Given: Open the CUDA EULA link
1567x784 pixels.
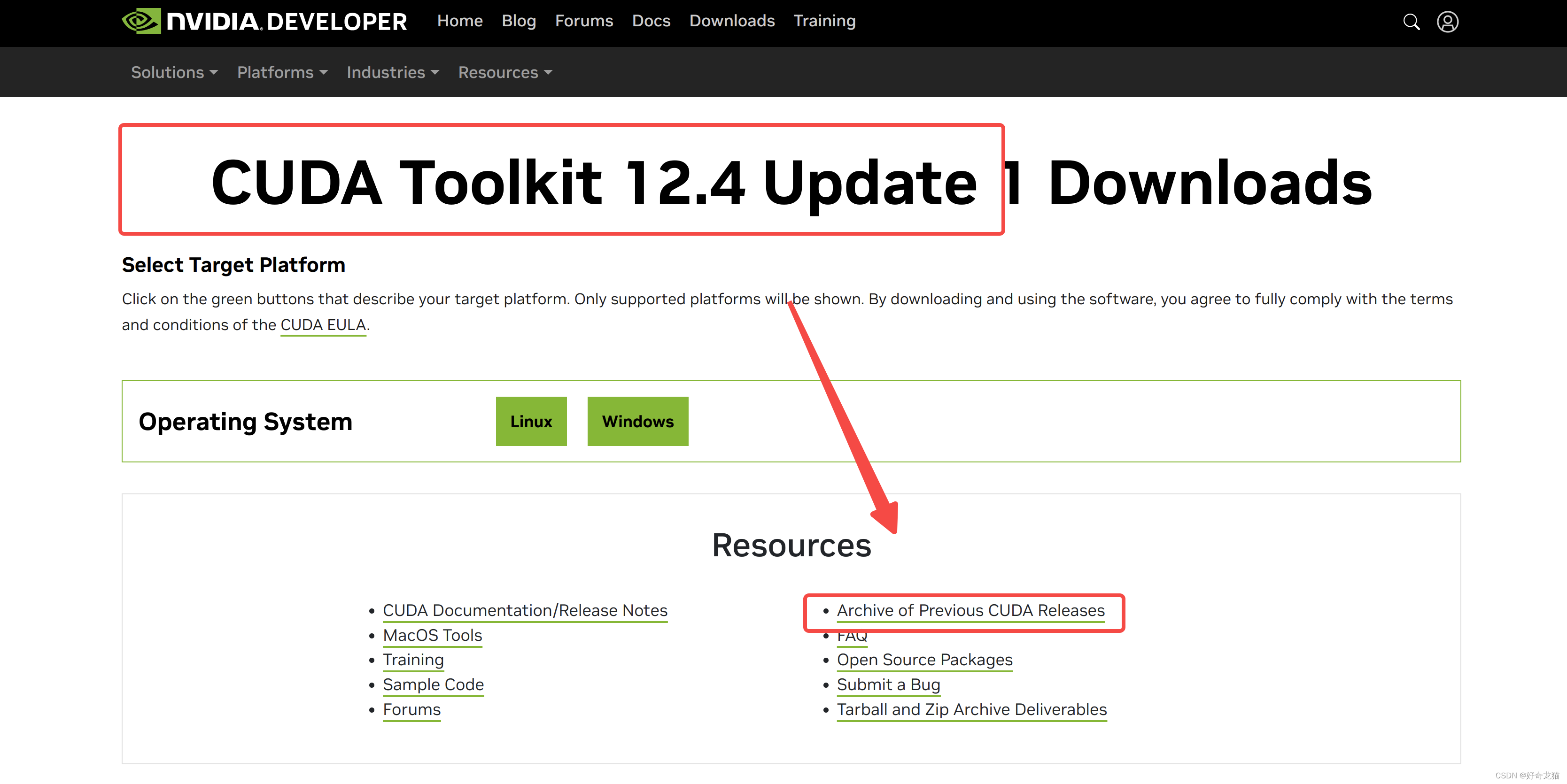Looking at the screenshot, I should (x=323, y=325).
